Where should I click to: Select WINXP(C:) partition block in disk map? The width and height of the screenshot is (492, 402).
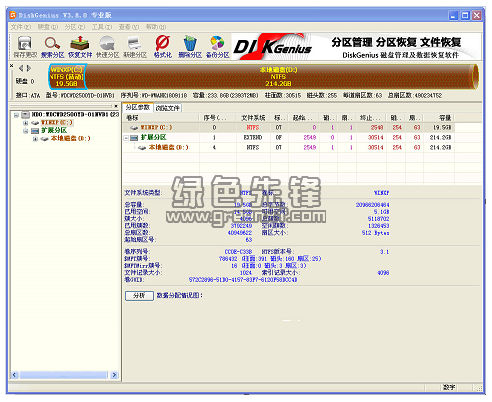pyautogui.click(x=67, y=77)
